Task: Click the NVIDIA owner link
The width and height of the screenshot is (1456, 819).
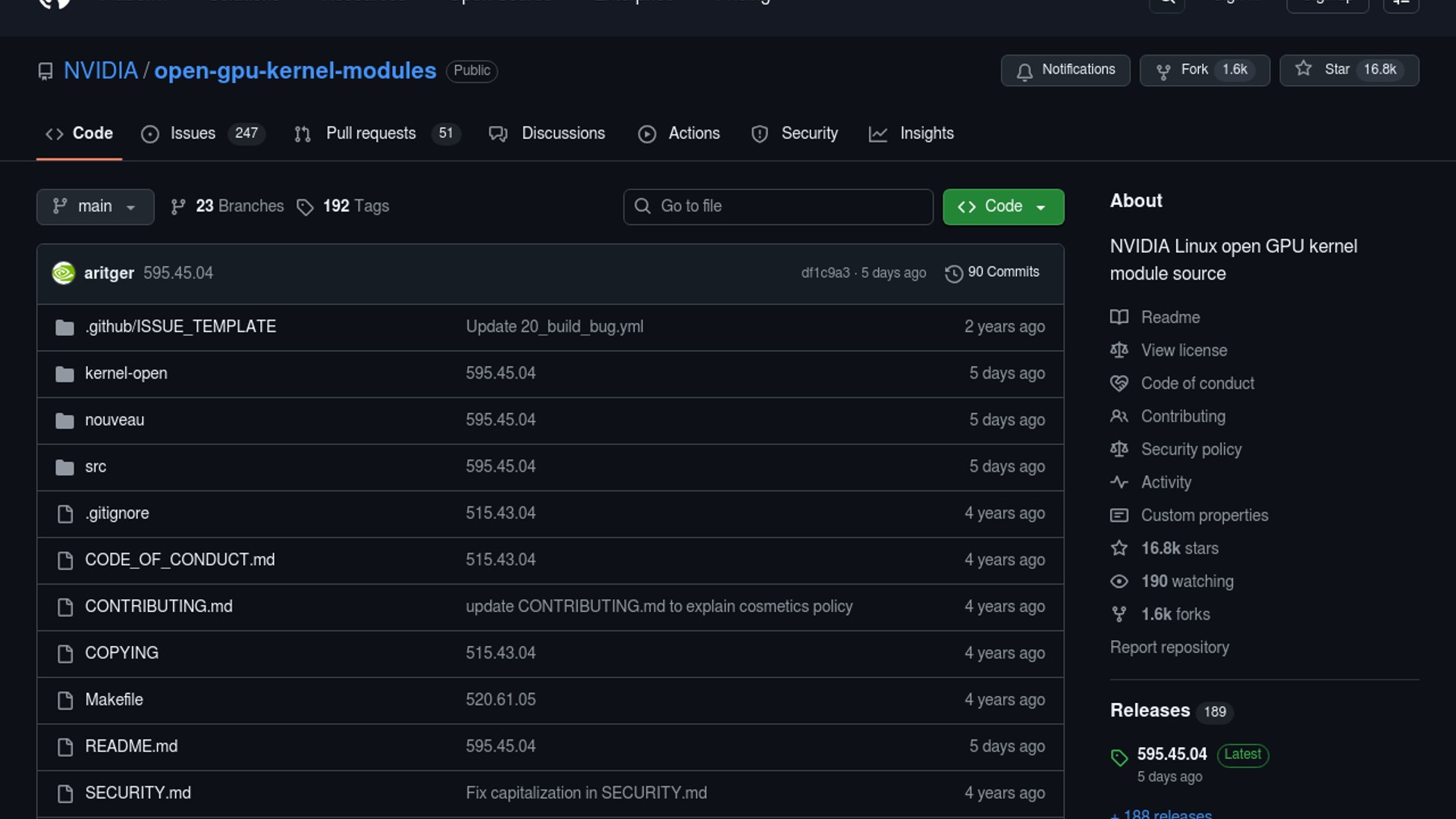Action: [101, 71]
